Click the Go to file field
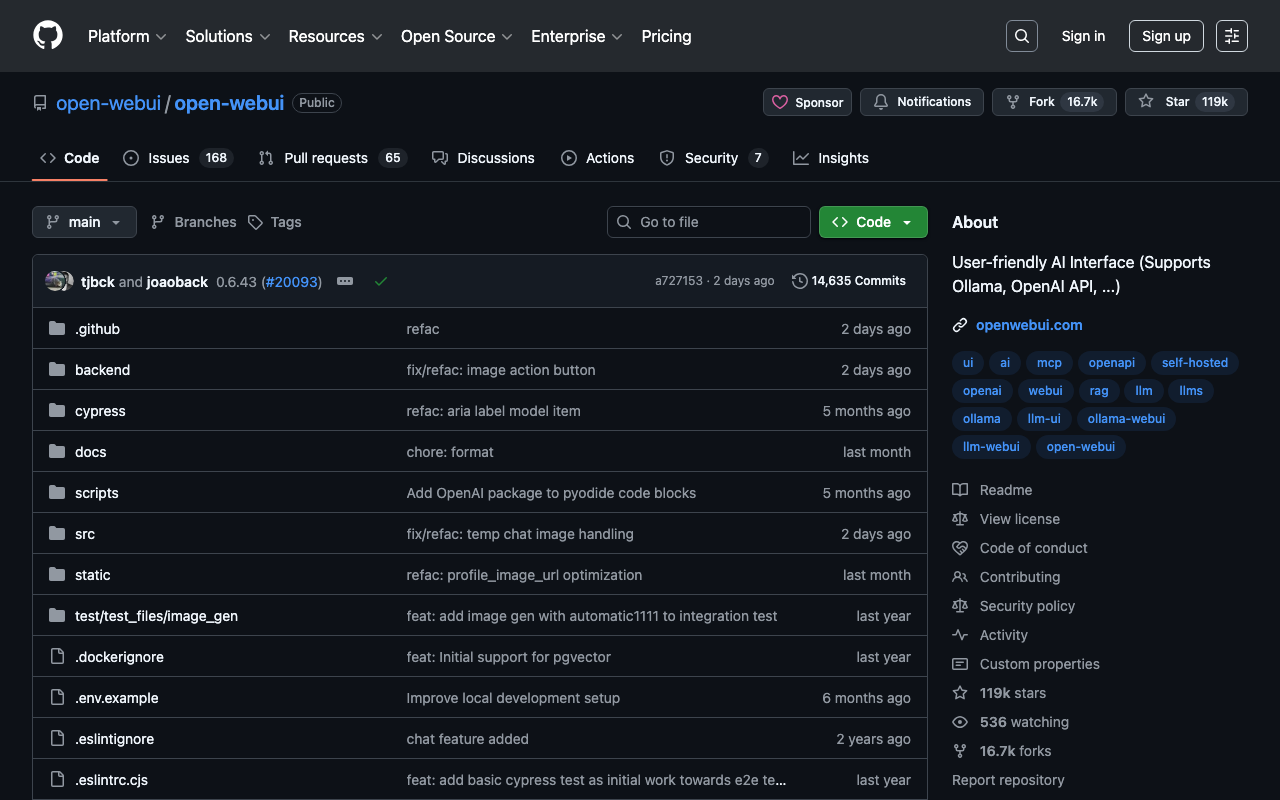 pos(709,222)
